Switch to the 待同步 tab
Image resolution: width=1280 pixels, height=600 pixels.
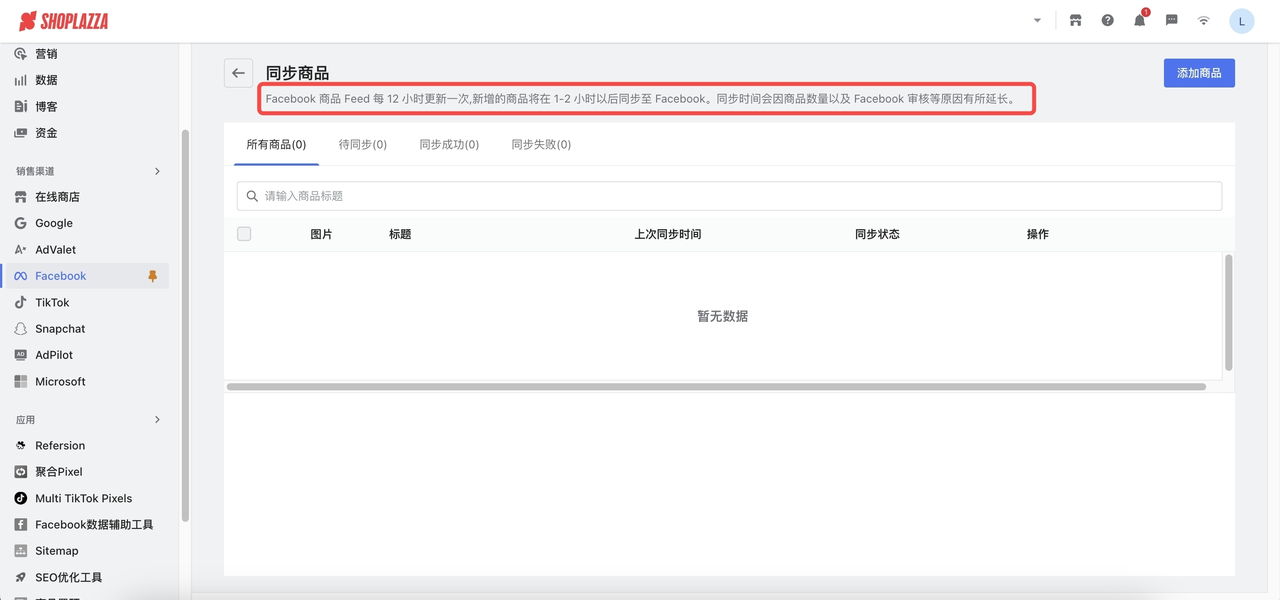tap(362, 144)
